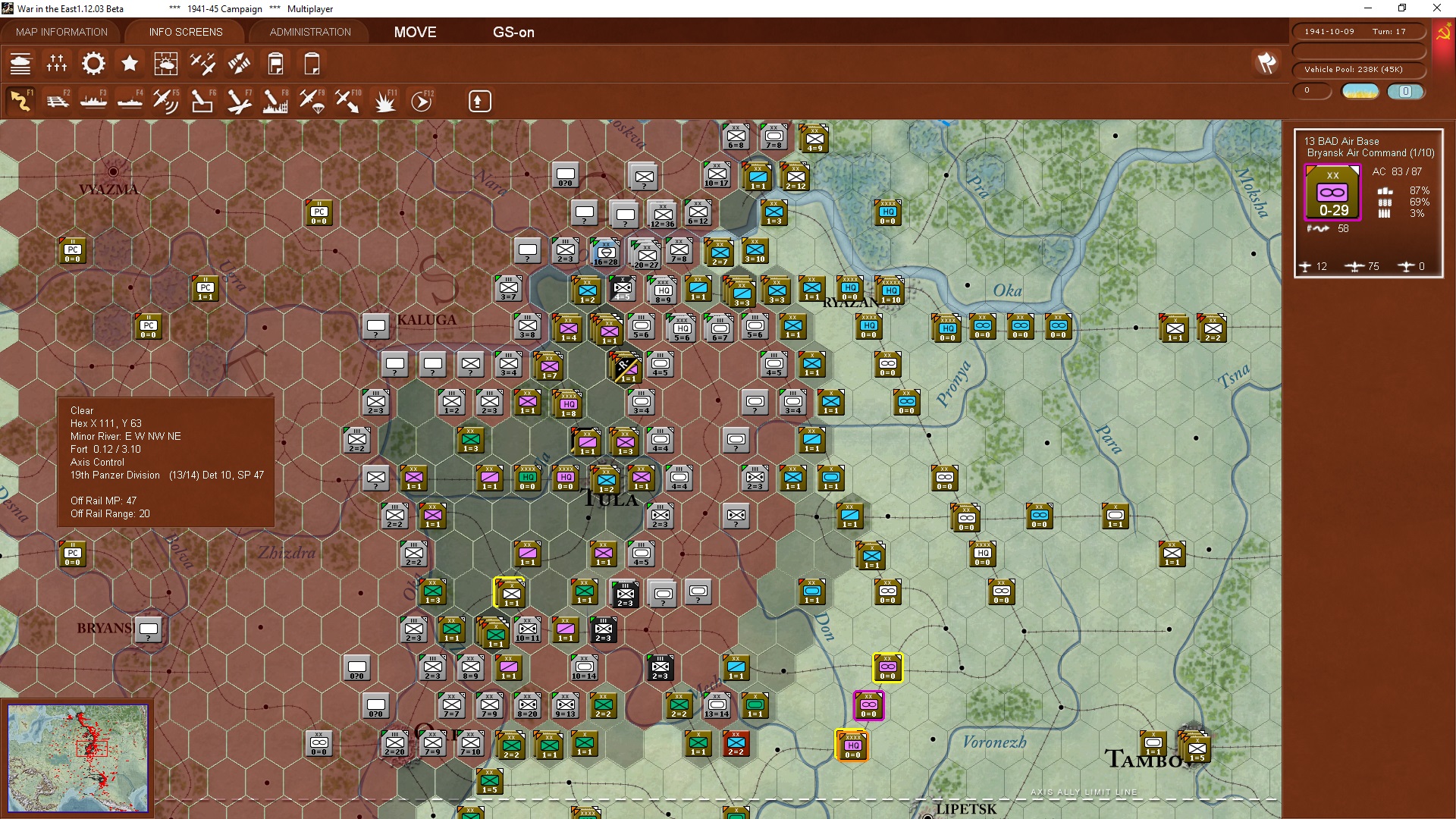1456x819 pixels.
Task: Open the air doctrine planes icon
Action: click(x=202, y=64)
